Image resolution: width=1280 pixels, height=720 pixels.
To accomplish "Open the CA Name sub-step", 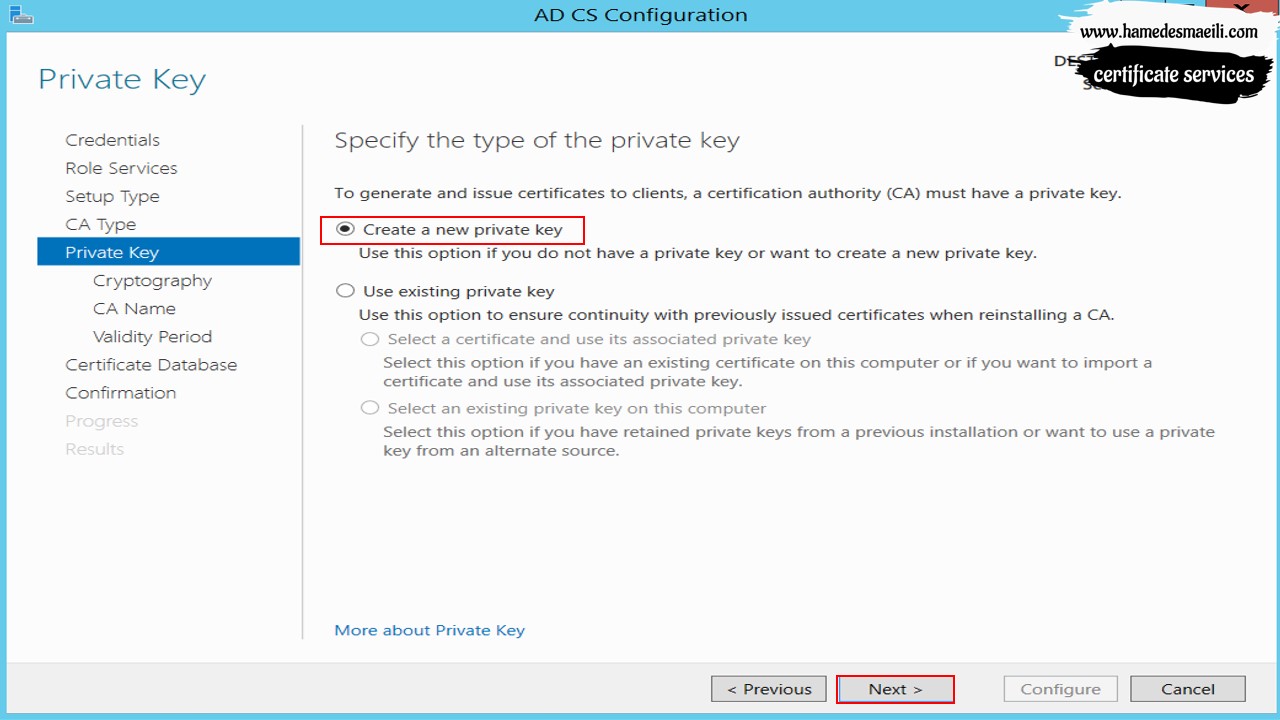I will point(134,309).
